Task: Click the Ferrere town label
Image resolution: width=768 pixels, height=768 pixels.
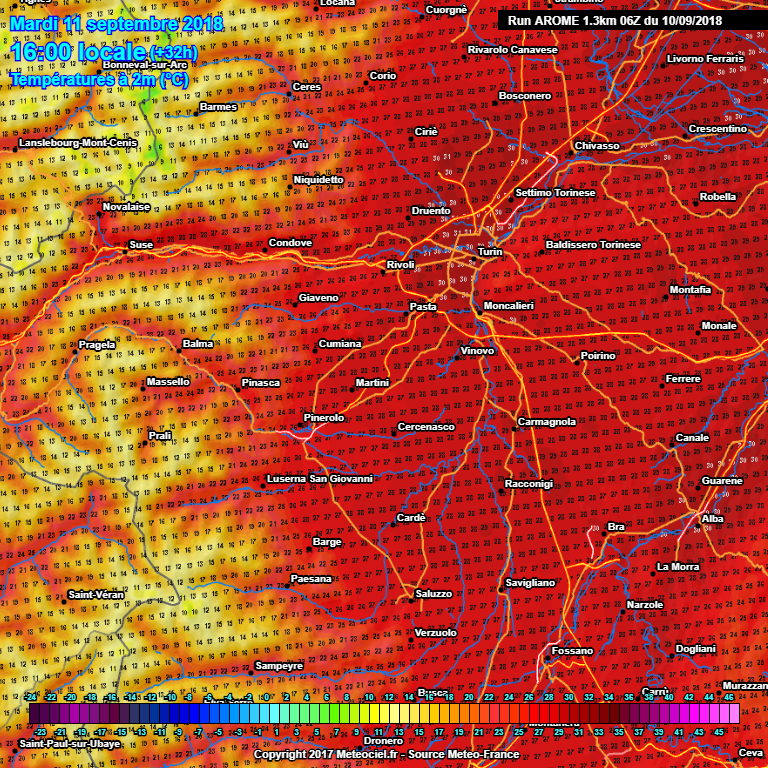Action: [683, 379]
